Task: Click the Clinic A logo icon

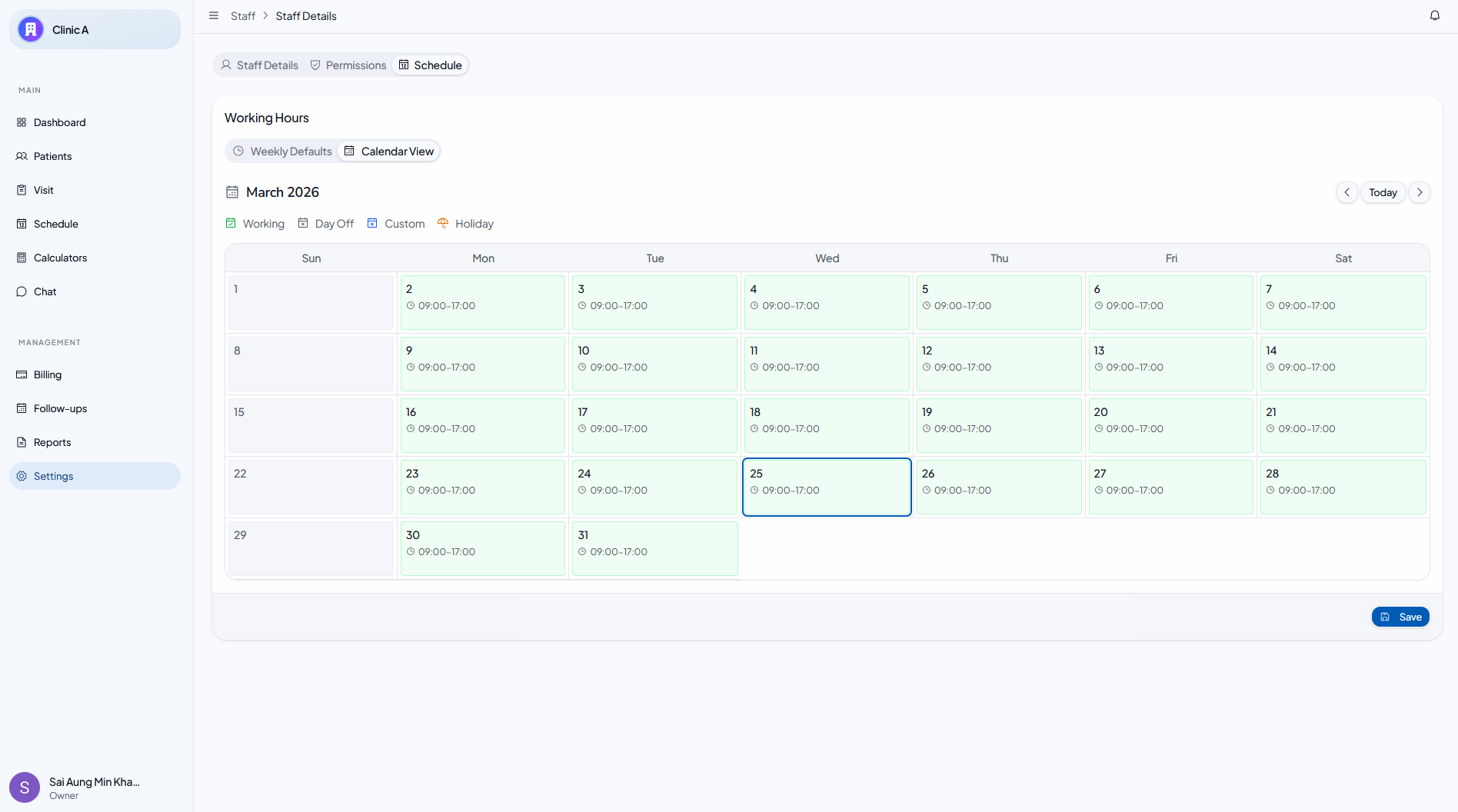Action: pos(31,30)
